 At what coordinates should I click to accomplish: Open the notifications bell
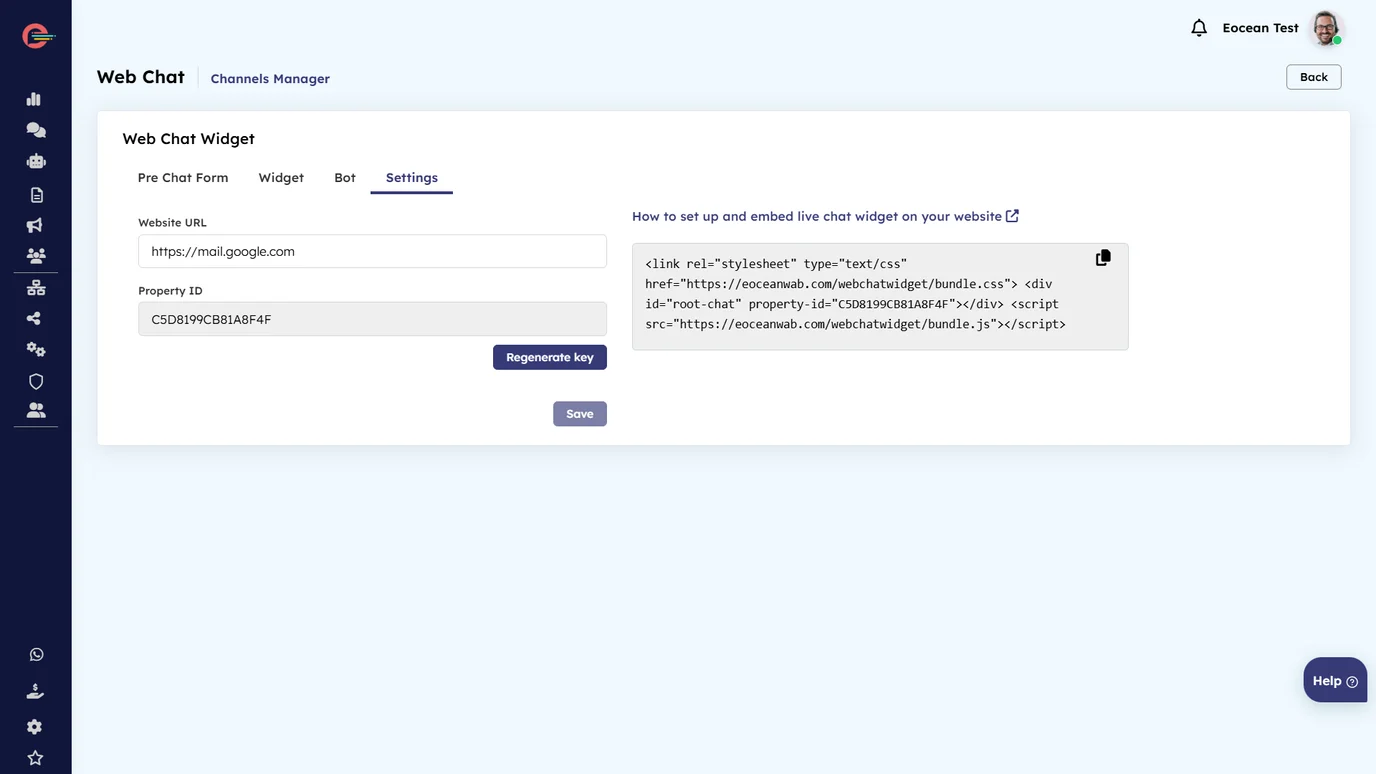click(1199, 28)
